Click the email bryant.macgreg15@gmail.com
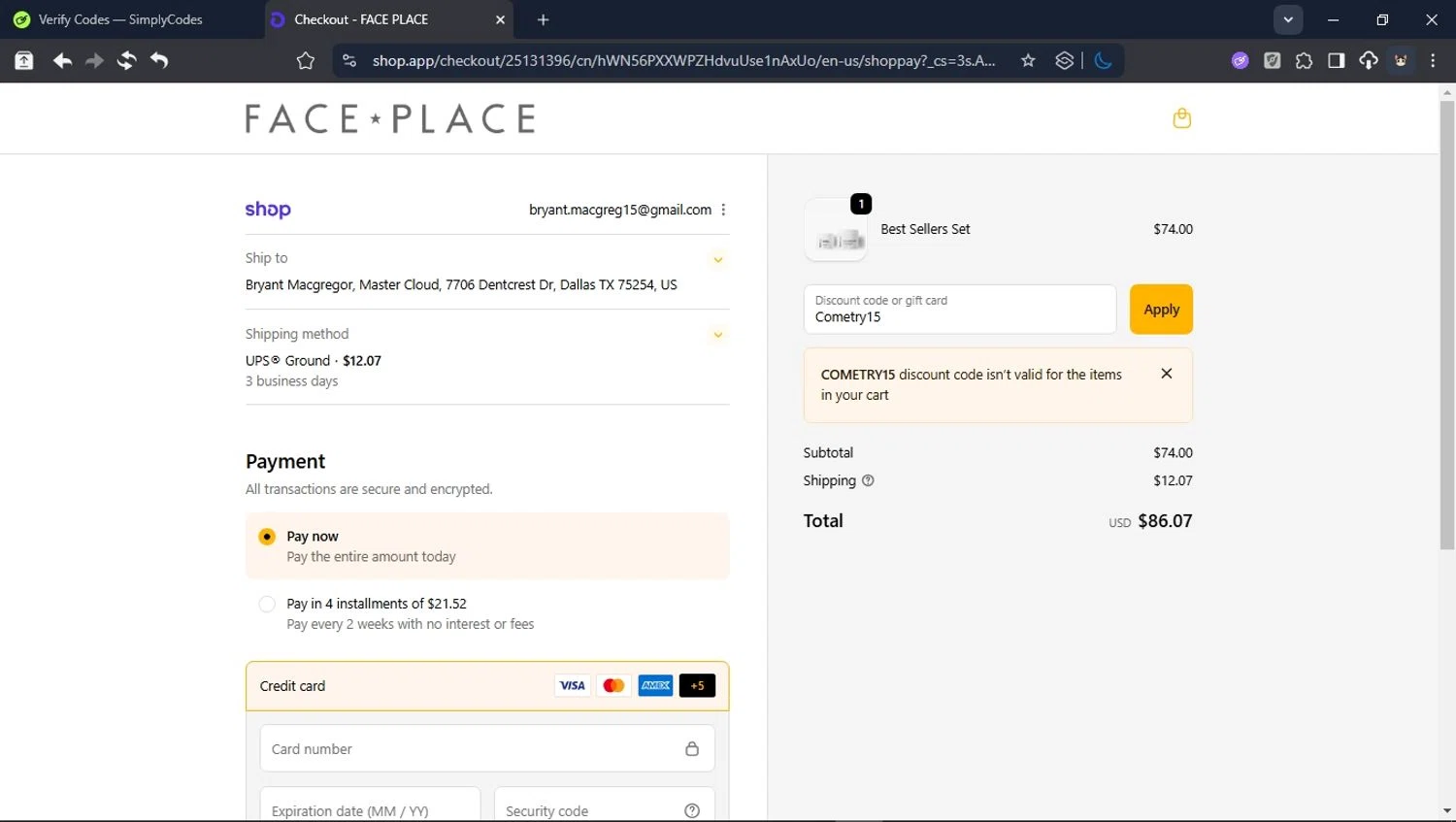Image resolution: width=1456 pixels, height=822 pixels. point(620,210)
